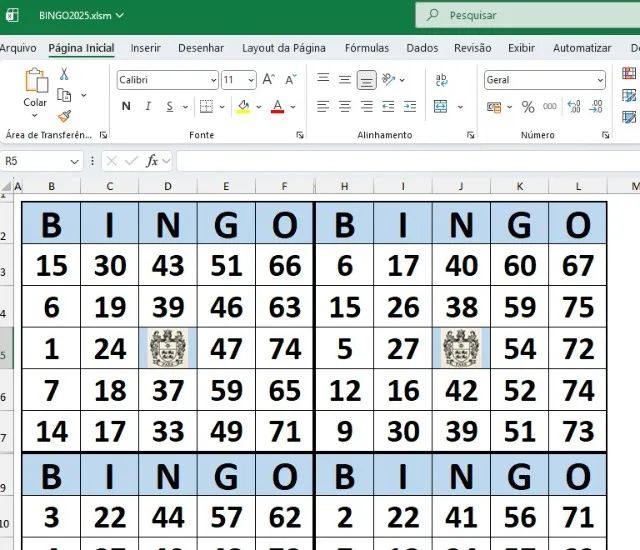Confirm formula entry checkmark
640x550 pixels.
(x=131, y=161)
